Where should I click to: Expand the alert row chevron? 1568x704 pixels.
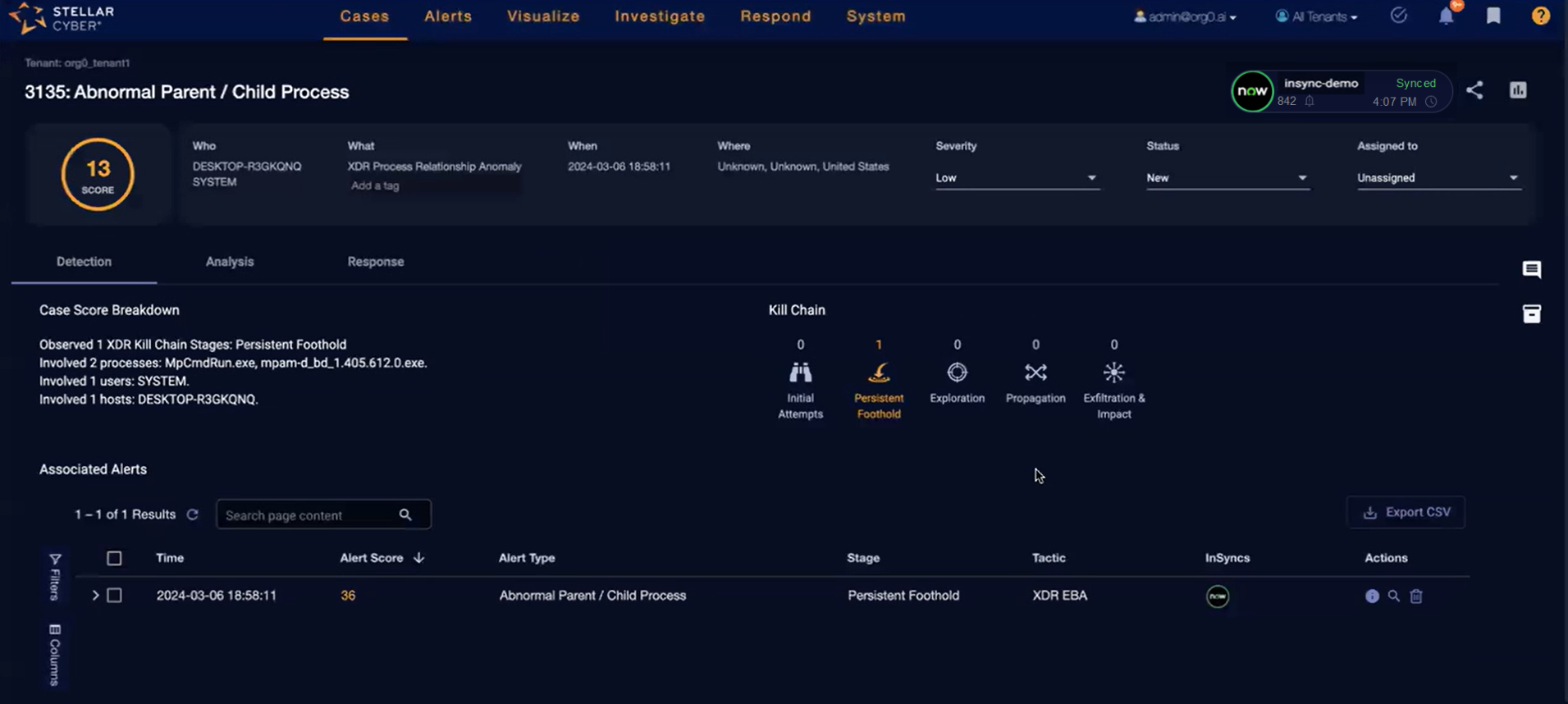click(95, 596)
